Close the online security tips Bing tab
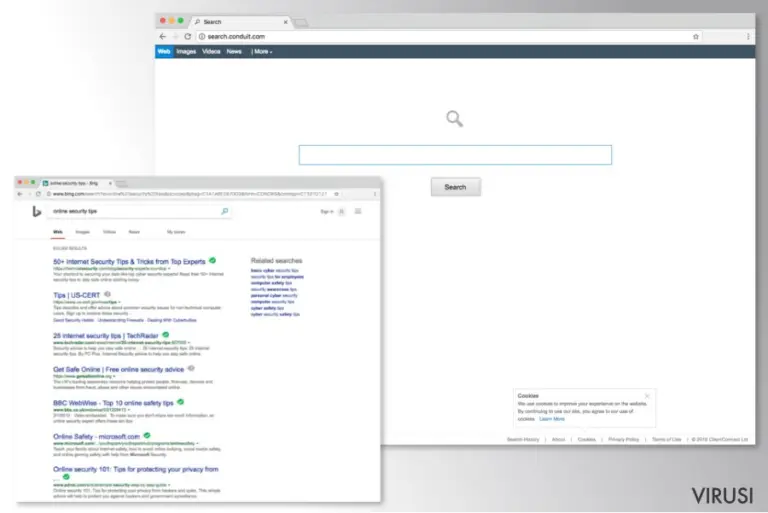Screen dimensions: 768x513 pyautogui.click(x=110, y=183)
